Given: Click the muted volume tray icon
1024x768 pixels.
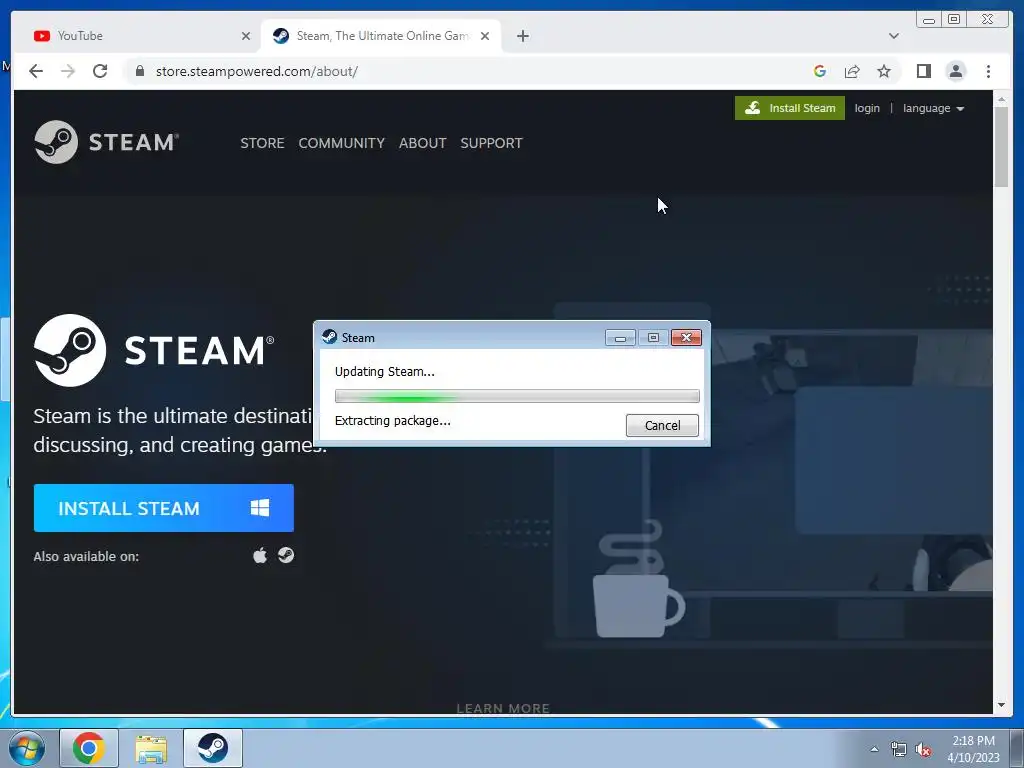Looking at the screenshot, I should (923, 750).
